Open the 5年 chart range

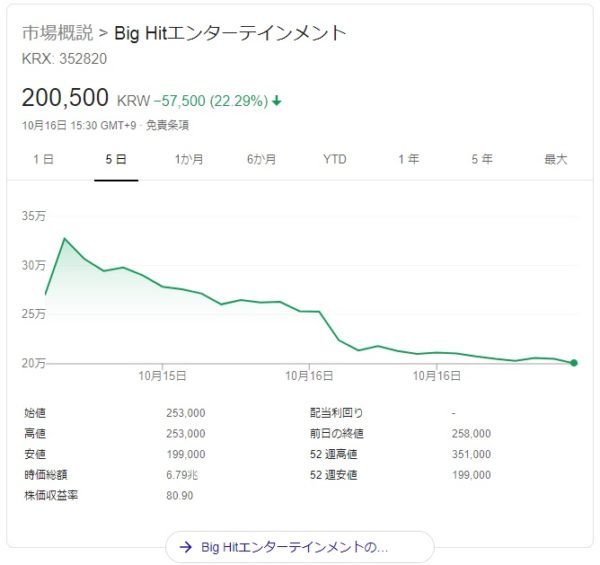[482, 159]
